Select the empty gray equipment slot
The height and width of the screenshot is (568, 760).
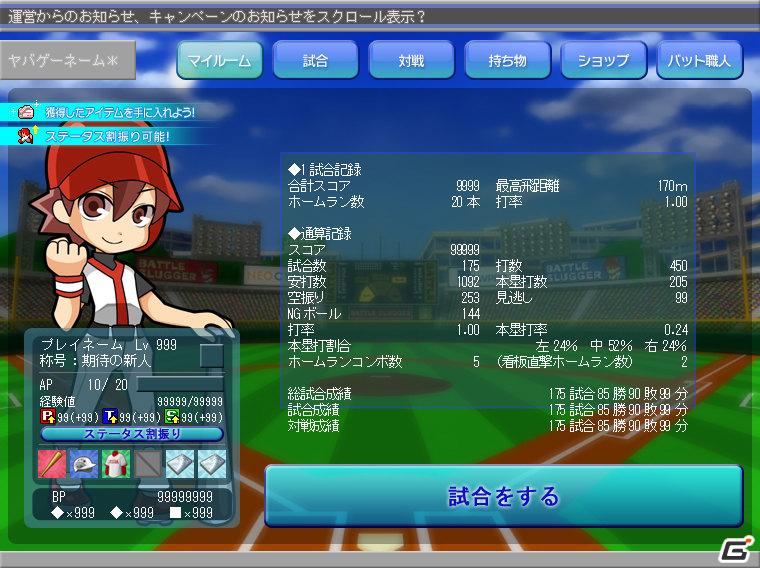coord(148,464)
